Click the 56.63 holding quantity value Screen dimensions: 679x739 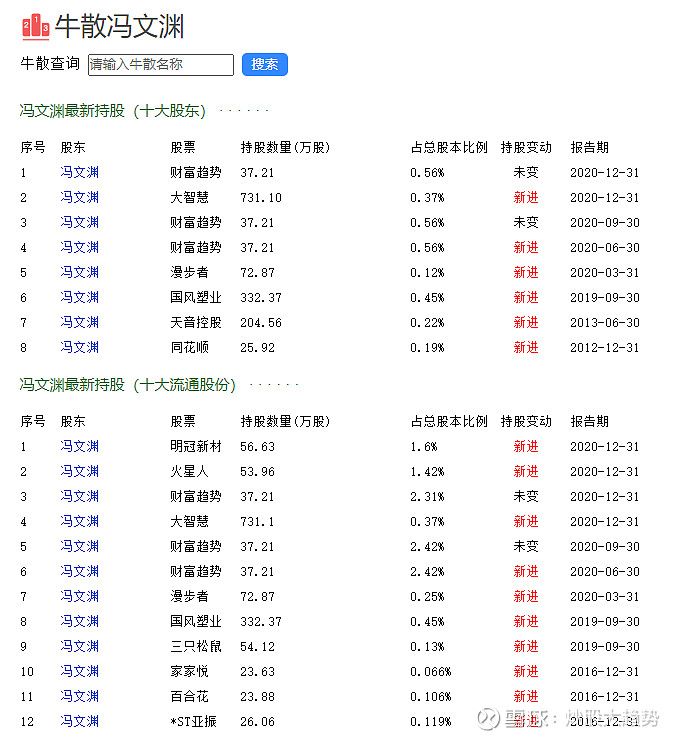(x=257, y=447)
